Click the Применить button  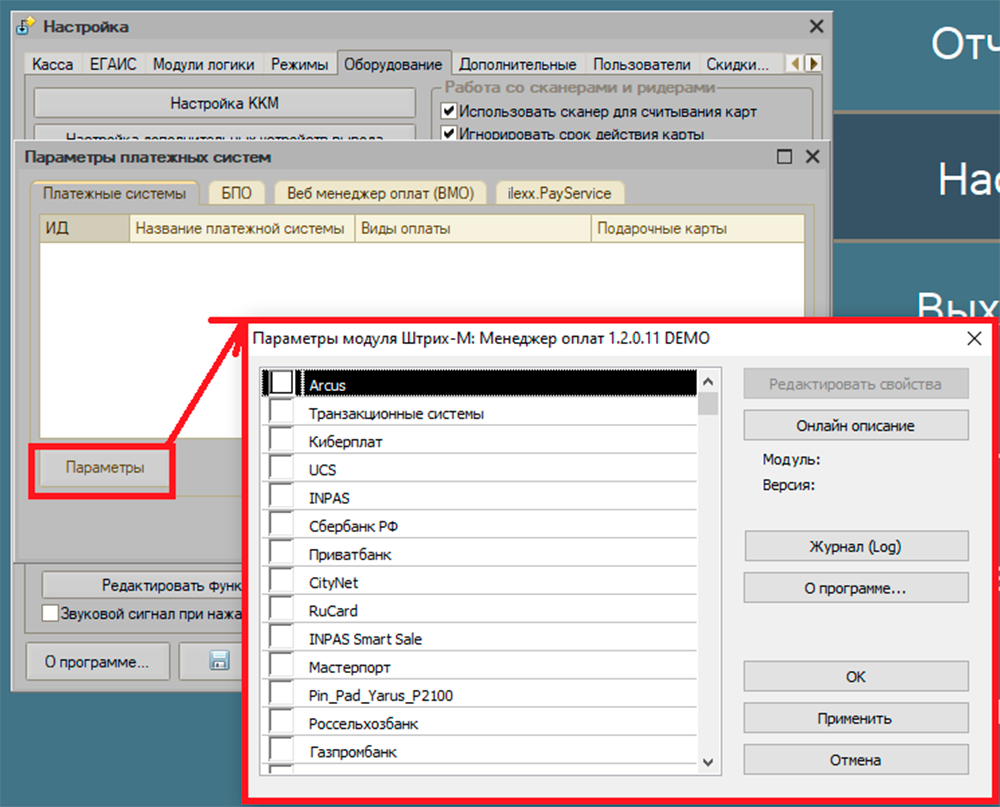click(x=856, y=718)
